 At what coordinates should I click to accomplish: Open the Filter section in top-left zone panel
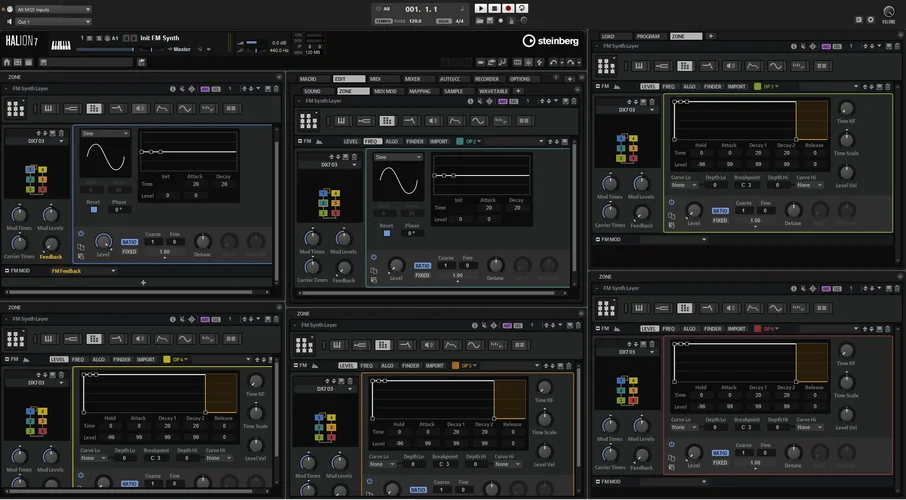point(117,108)
